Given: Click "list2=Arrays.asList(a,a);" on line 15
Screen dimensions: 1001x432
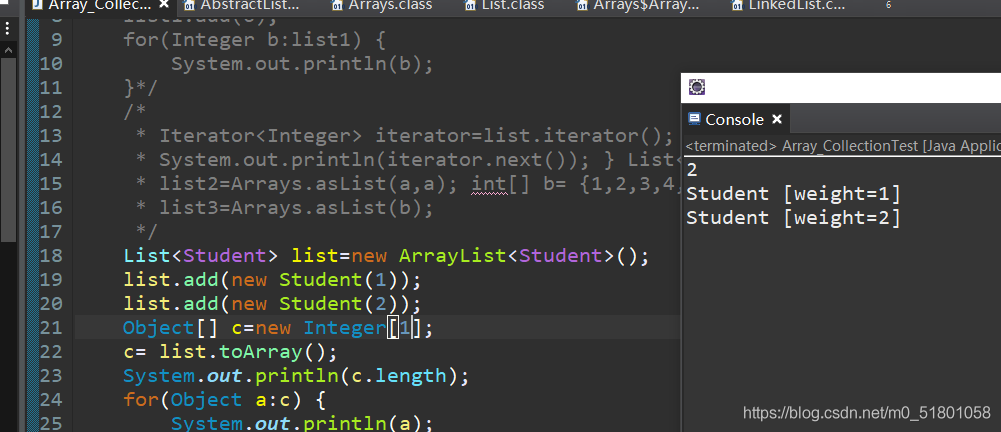Looking at the screenshot, I should (308, 184).
